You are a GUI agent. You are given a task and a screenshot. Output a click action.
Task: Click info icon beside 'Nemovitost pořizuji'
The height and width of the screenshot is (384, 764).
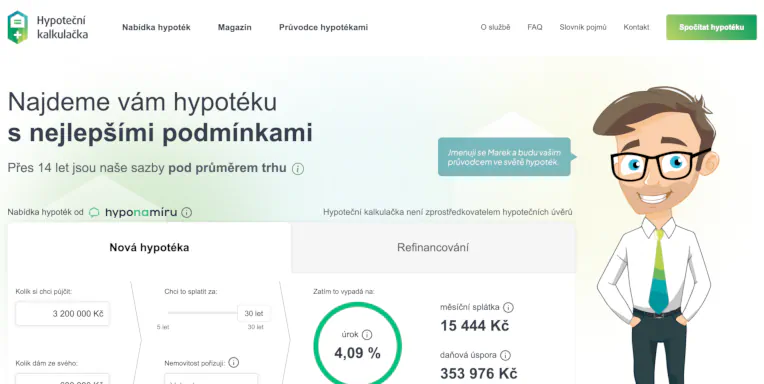233,363
